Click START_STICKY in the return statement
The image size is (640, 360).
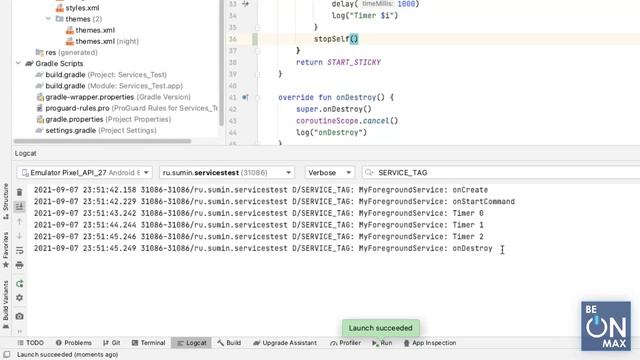point(354,62)
